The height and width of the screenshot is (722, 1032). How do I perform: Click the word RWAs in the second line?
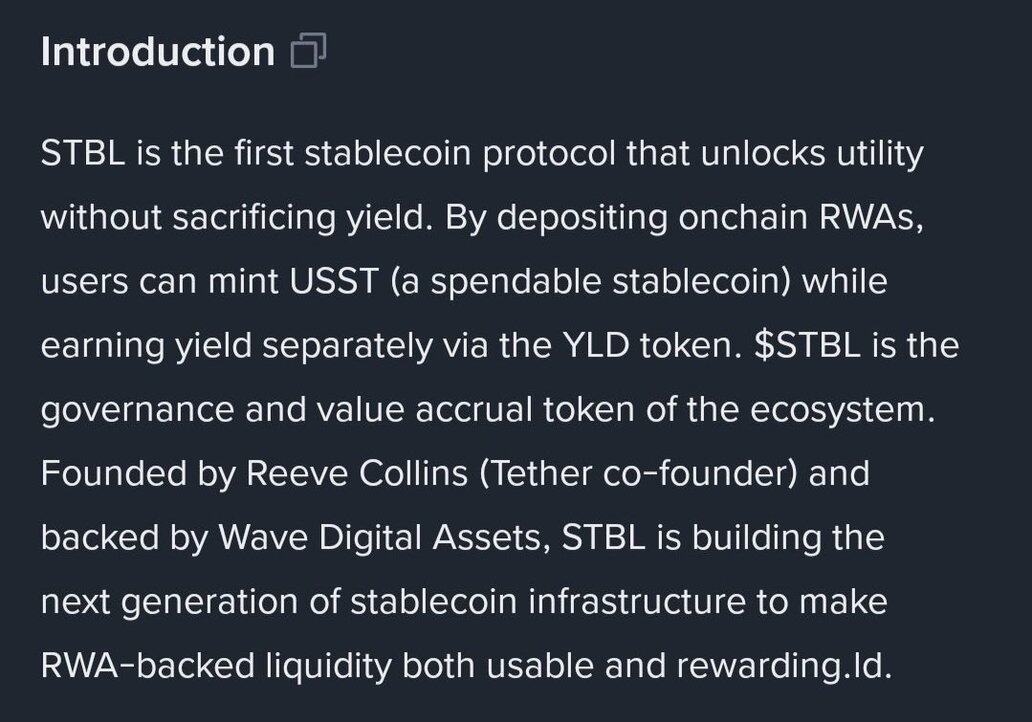(x=871, y=217)
